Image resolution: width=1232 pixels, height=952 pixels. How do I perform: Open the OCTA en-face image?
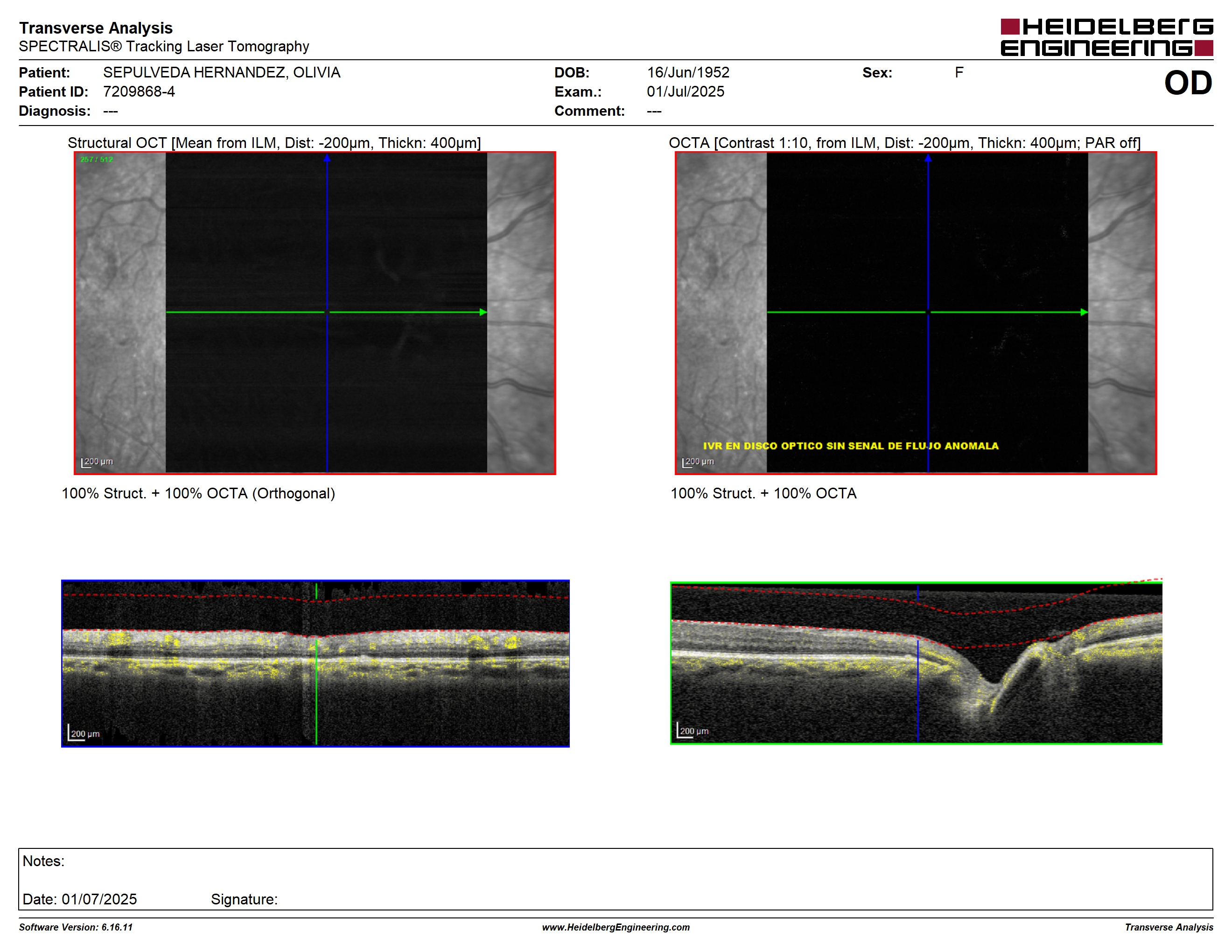click(x=916, y=313)
